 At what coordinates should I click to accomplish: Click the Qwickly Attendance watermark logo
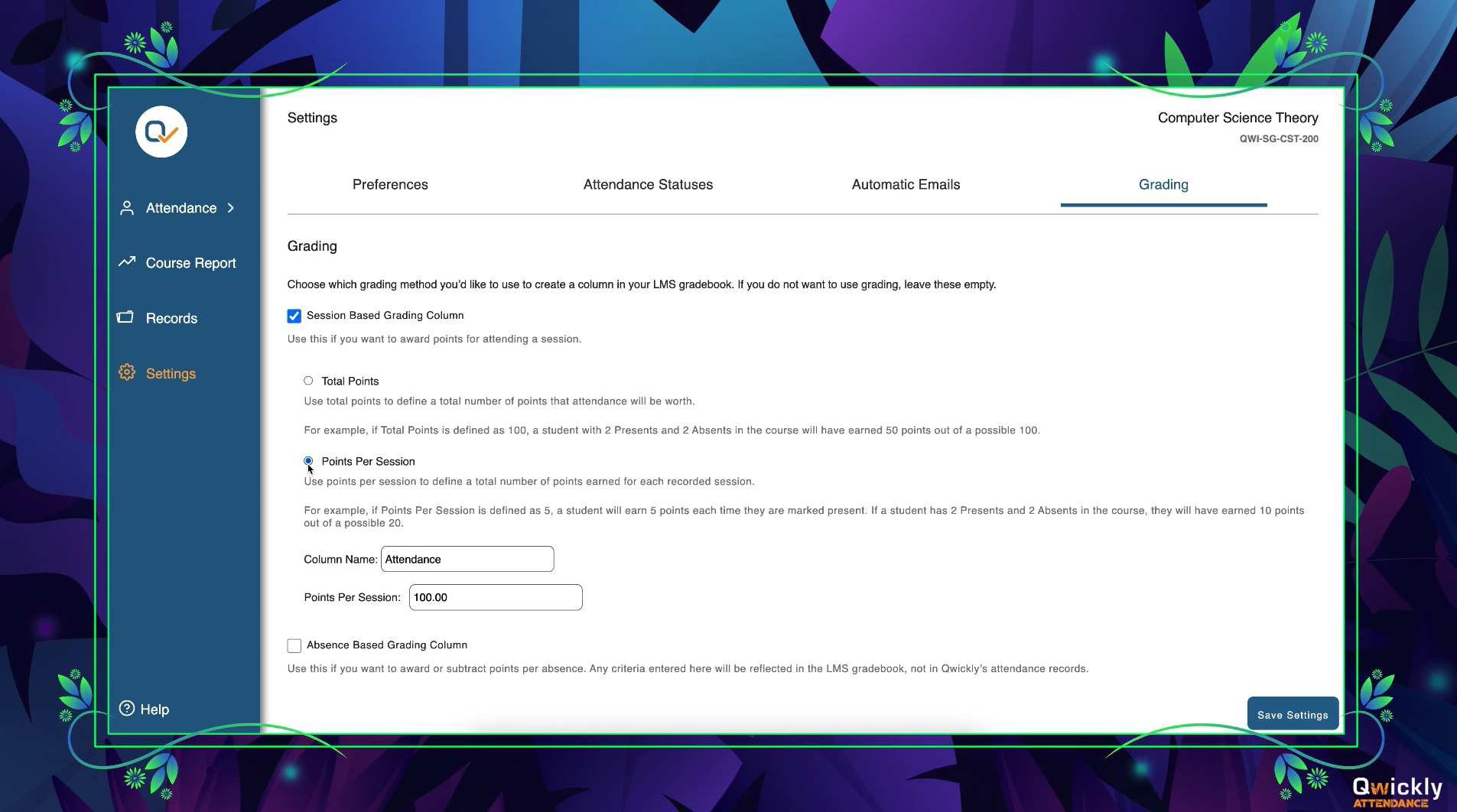1397,792
